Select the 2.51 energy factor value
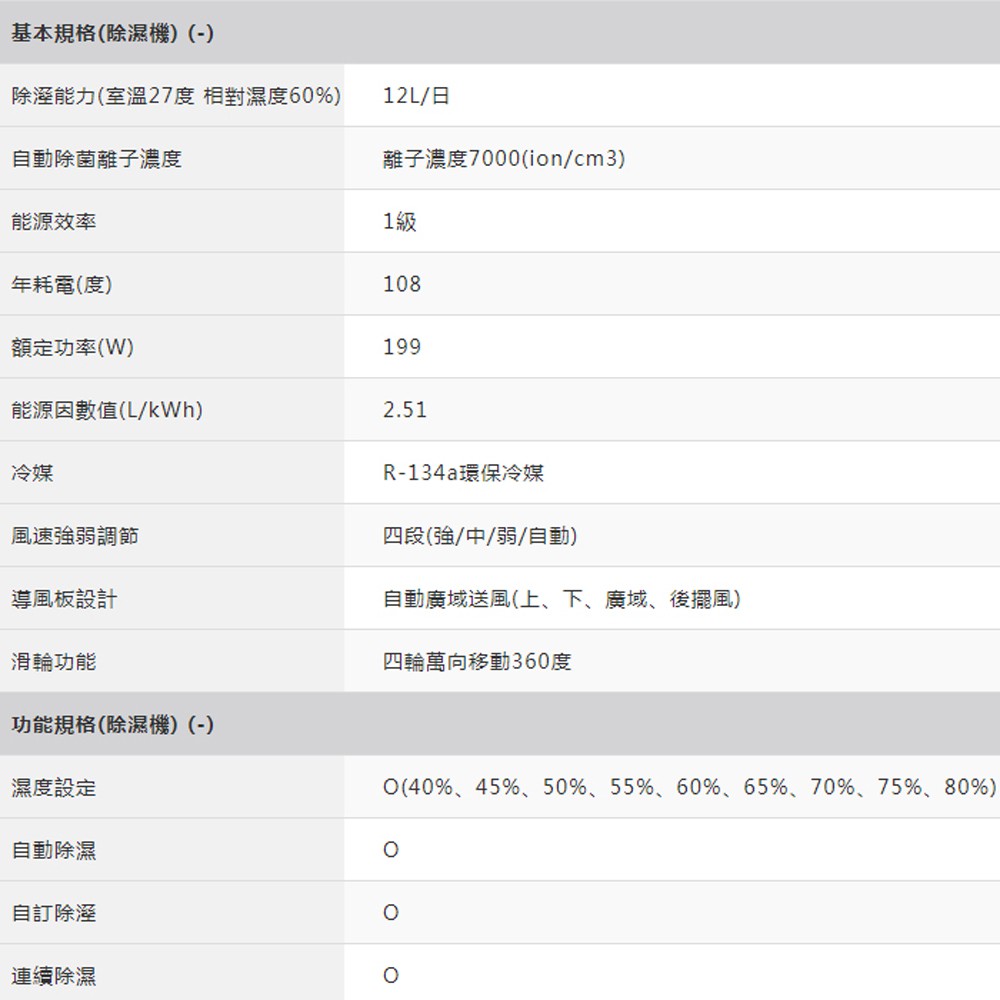 coord(405,411)
